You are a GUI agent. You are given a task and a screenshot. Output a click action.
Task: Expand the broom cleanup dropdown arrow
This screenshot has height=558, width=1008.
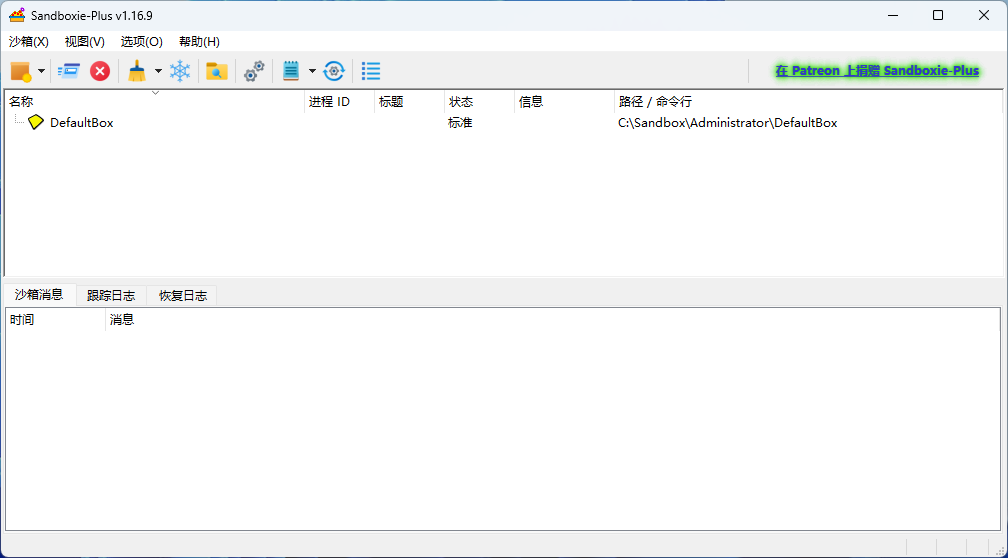[x=158, y=71]
